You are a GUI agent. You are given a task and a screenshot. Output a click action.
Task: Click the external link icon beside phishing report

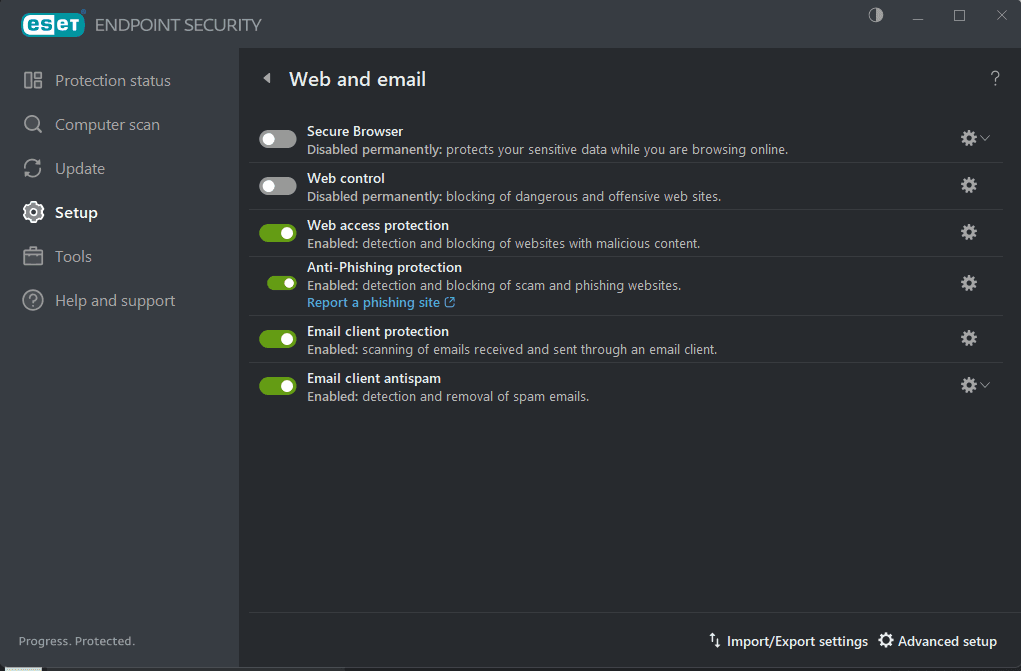tap(450, 302)
